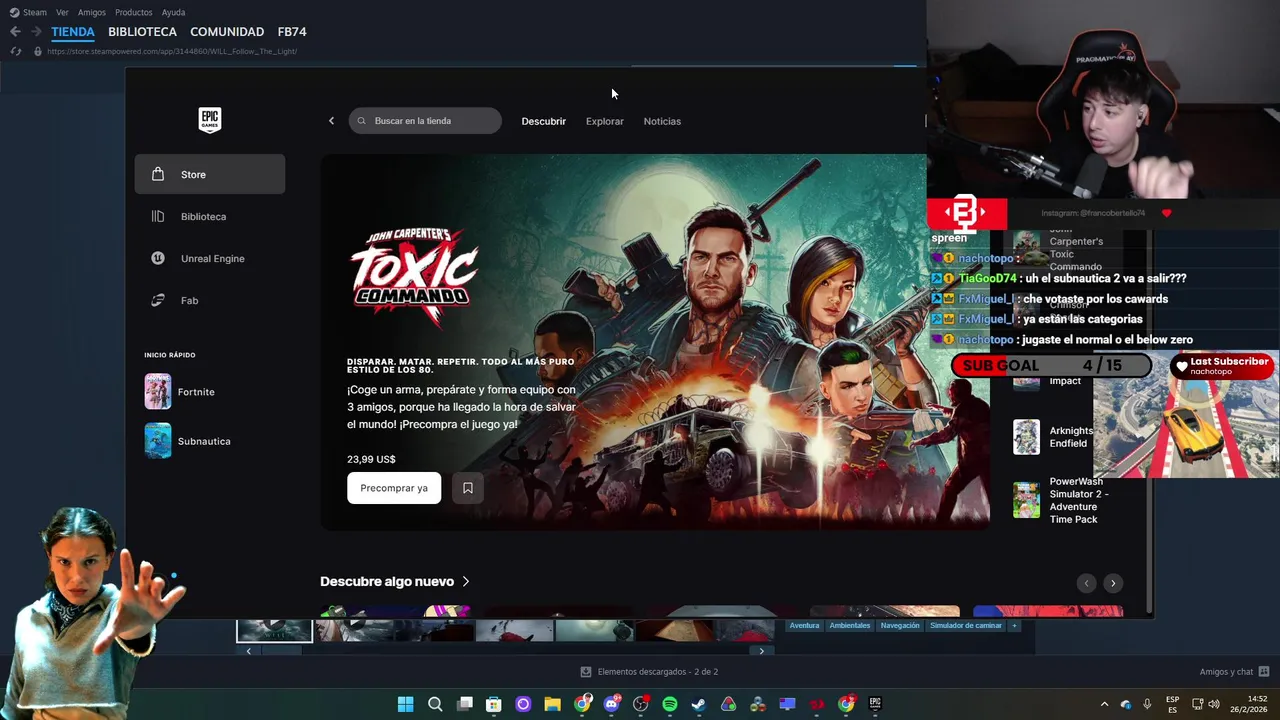Open Windows taskbar search
This screenshot has width=1280, height=720.
click(435, 704)
